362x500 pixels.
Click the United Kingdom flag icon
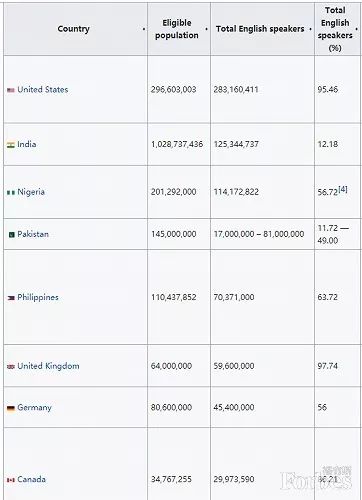(11, 366)
